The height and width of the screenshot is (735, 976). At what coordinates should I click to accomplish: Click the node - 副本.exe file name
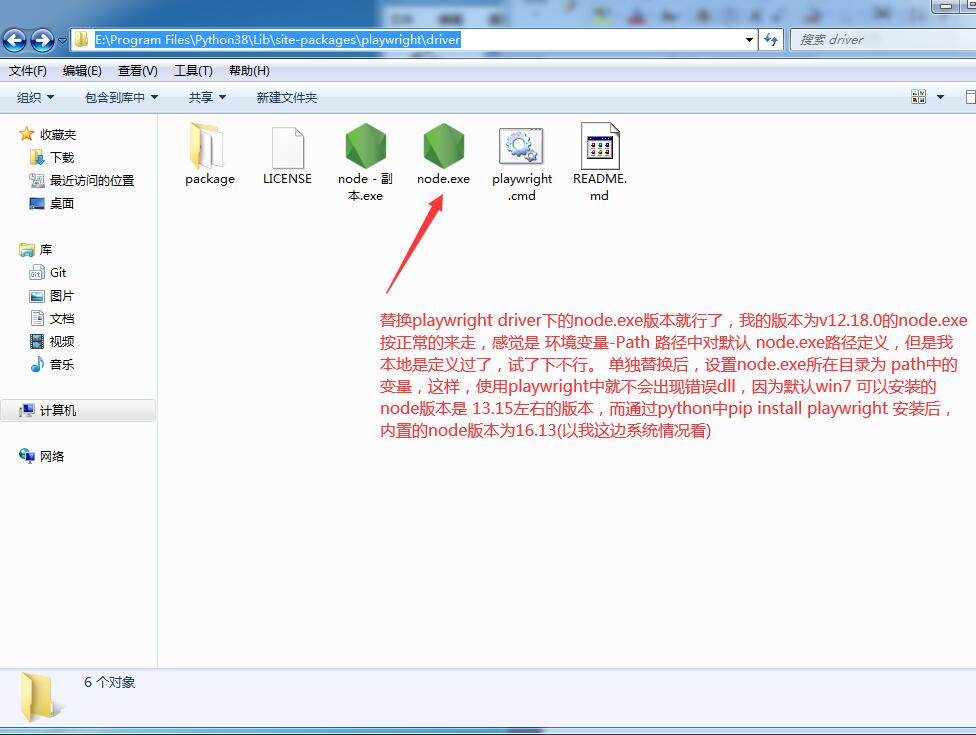tap(365, 187)
